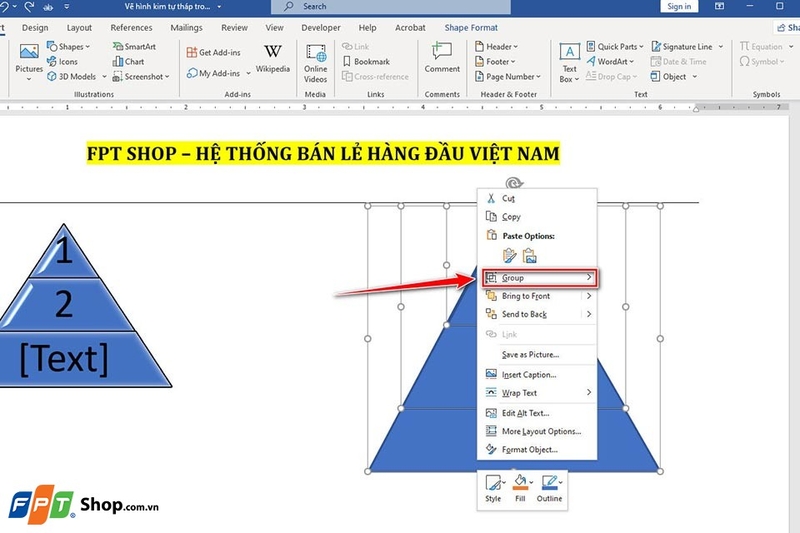Select pyramid level labeled 2
800x533 pixels.
(x=63, y=304)
